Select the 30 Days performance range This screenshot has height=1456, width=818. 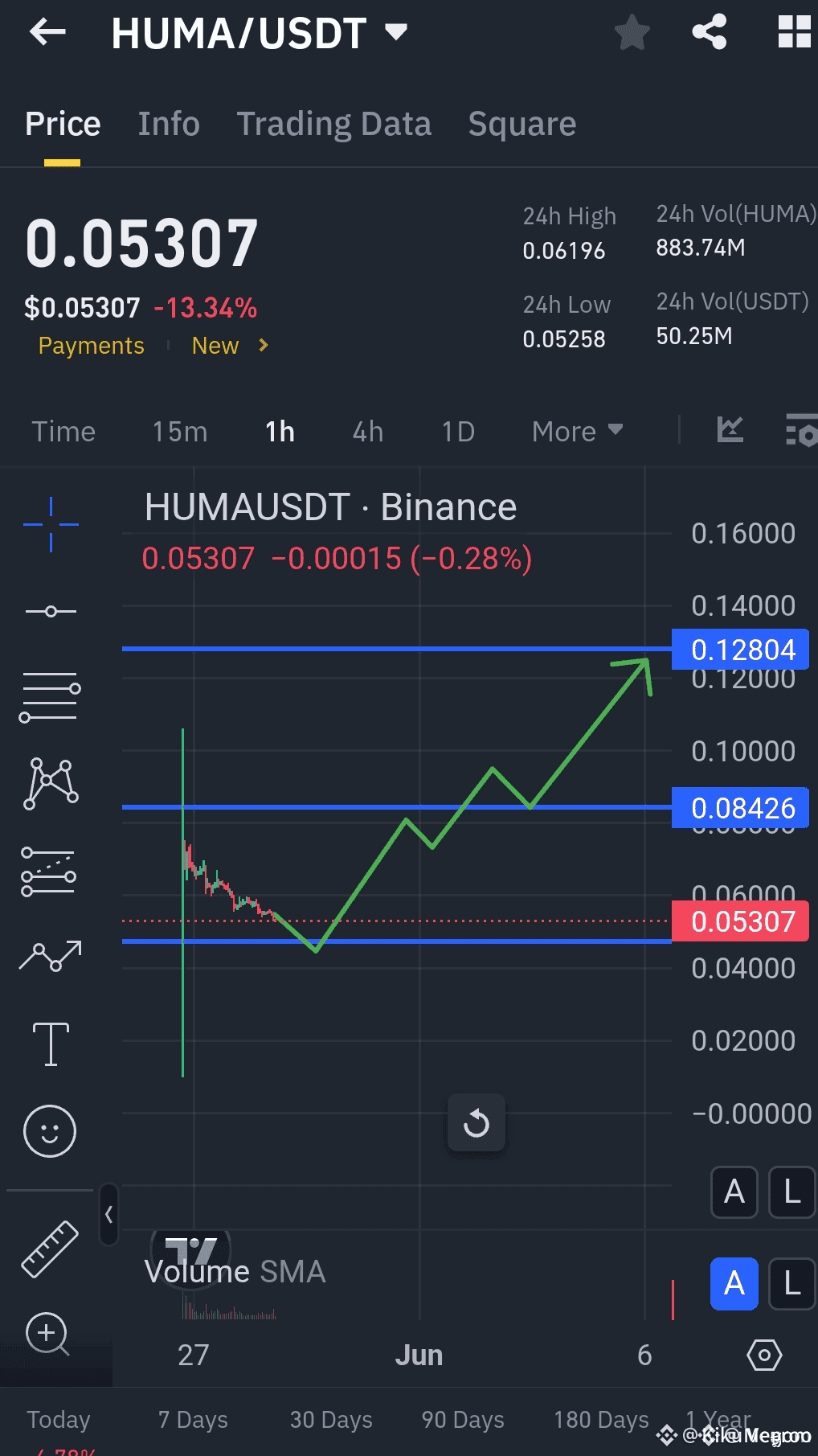tap(331, 1420)
